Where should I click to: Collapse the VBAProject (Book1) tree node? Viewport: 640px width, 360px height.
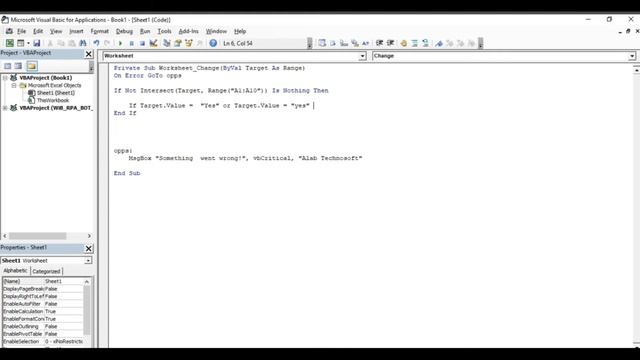pos(5,78)
